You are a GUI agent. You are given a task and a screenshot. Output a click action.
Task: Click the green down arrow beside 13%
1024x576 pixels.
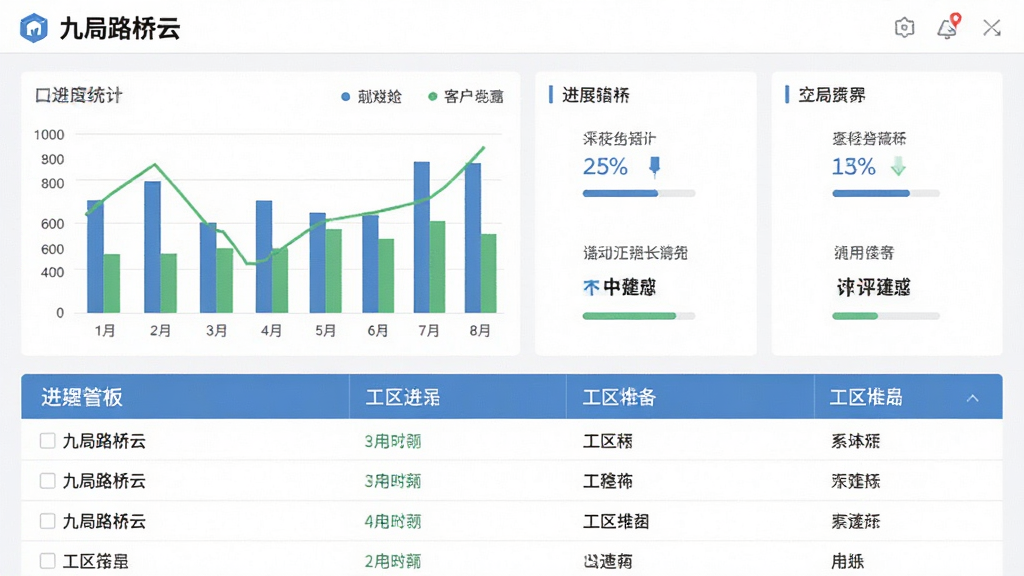coord(899,167)
